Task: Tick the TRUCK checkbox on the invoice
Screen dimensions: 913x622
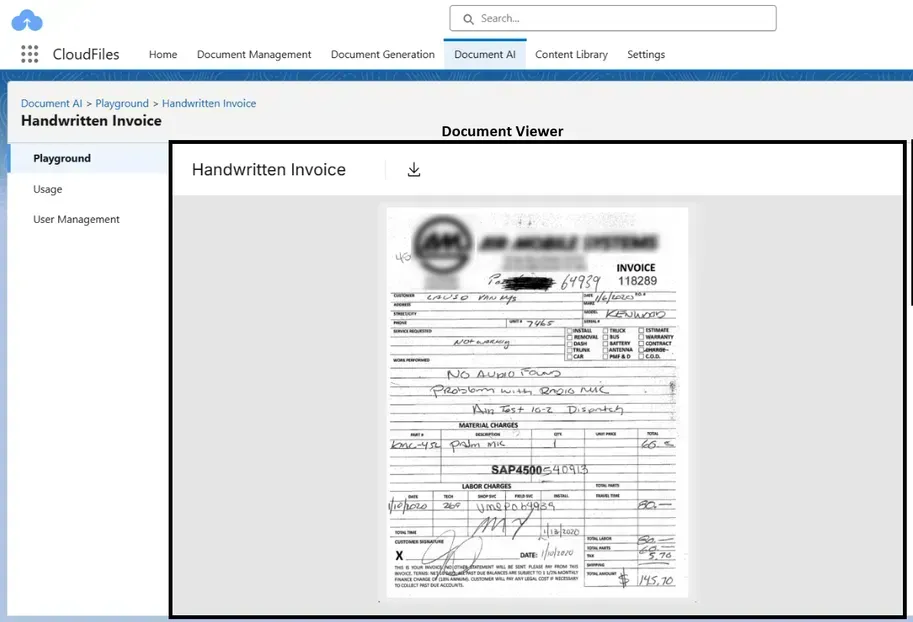Action: [603, 330]
